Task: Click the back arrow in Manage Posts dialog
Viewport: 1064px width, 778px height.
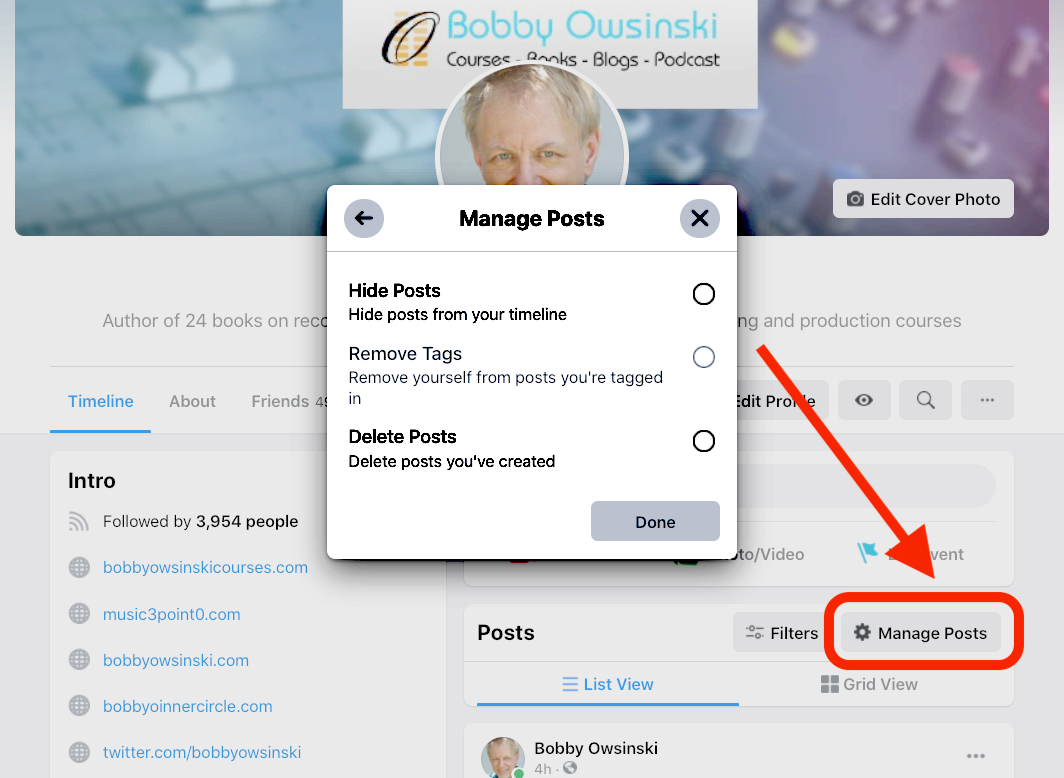Action: (364, 218)
